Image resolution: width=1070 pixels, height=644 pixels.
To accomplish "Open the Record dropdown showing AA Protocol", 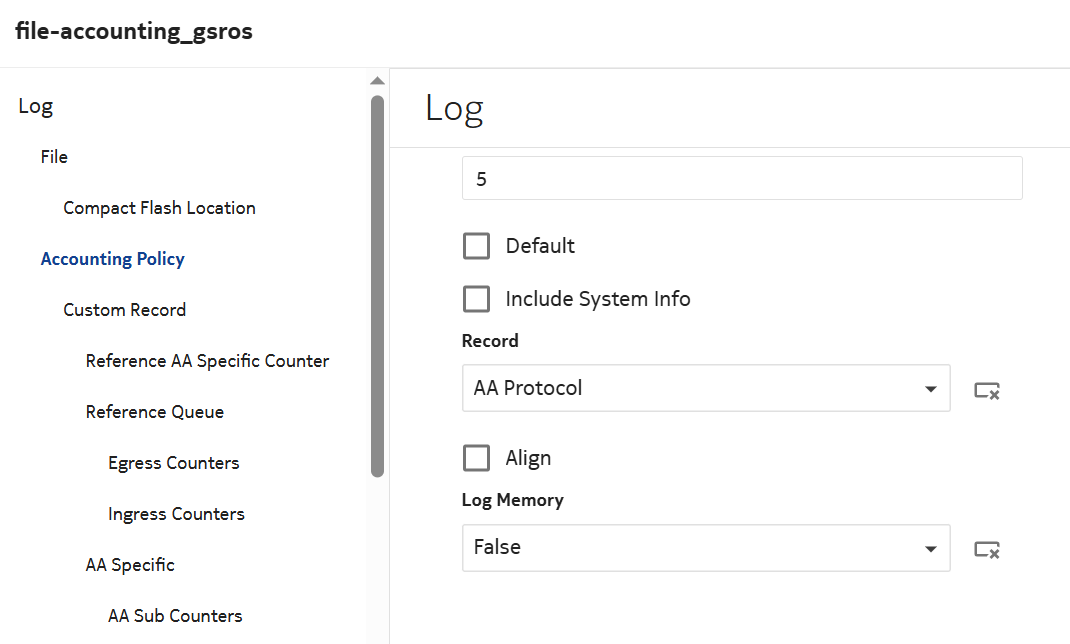I will click(x=705, y=388).
